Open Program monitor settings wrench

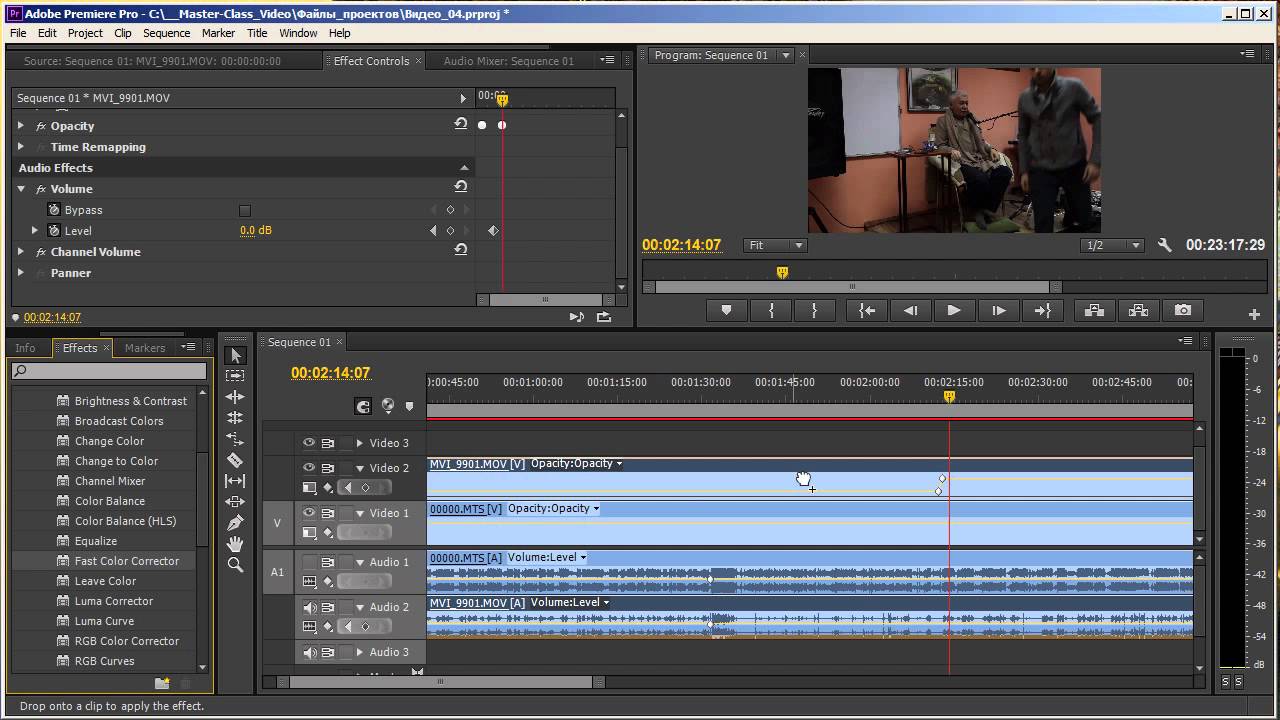point(1164,245)
